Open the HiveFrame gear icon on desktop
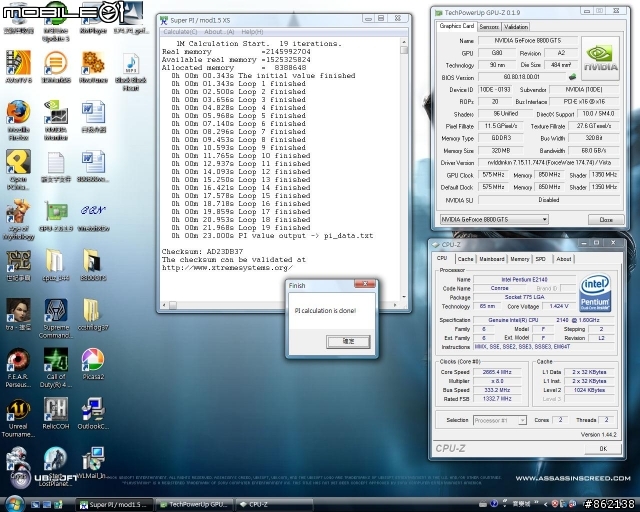This screenshot has height=512, width=640. tap(93, 67)
